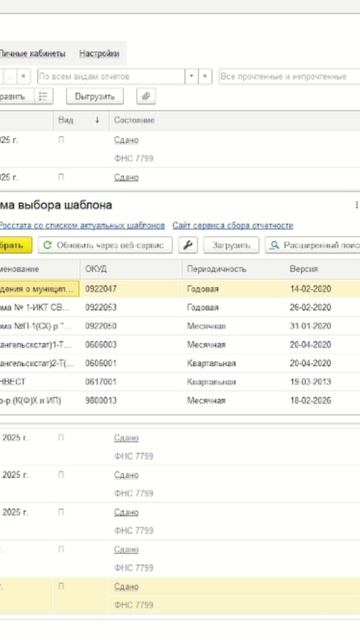360x640 pixels.
Task: Click the Загрузить button
Action: tap(231, 245)
